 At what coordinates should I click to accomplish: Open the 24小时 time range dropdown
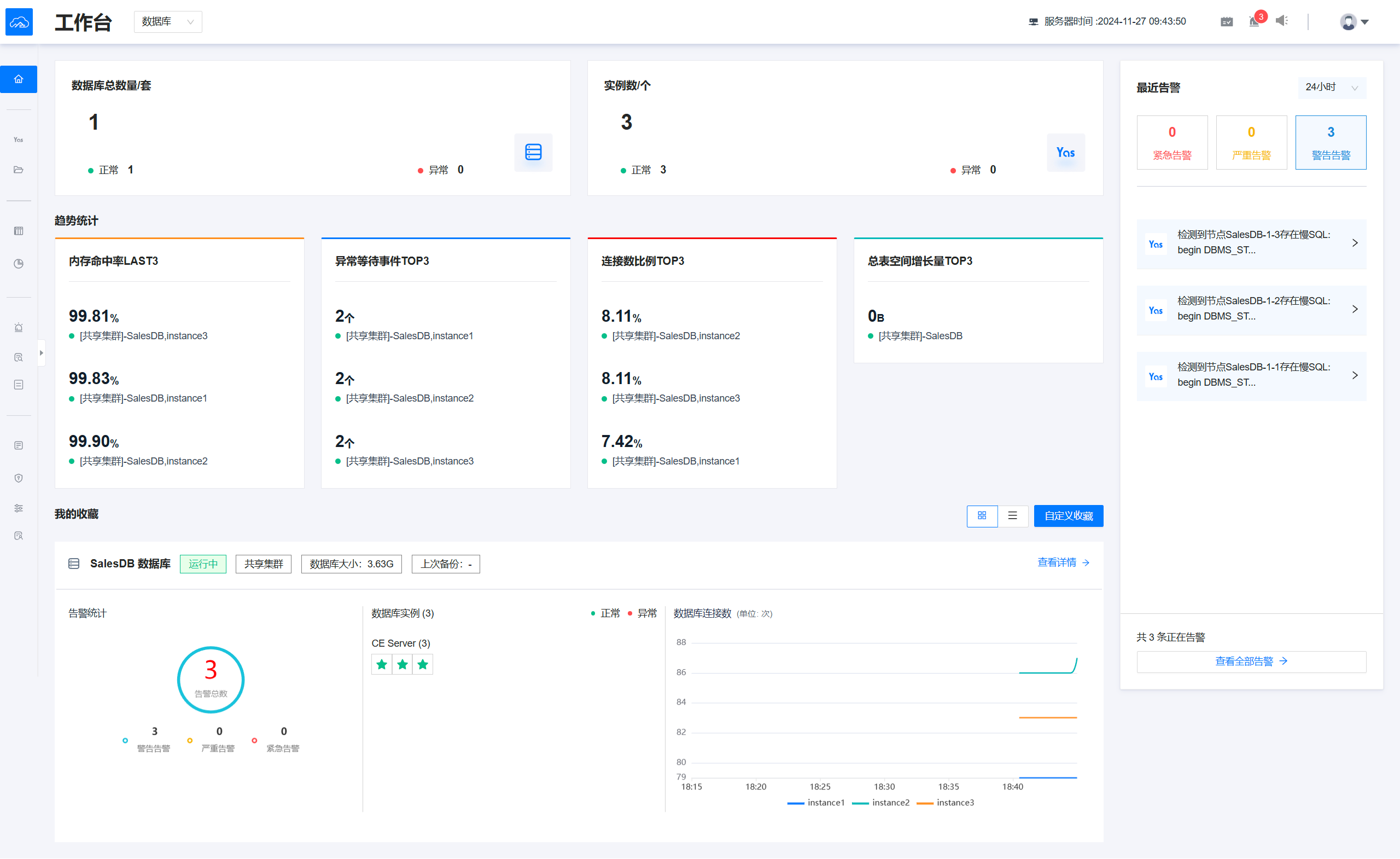tap(1332, 87)
